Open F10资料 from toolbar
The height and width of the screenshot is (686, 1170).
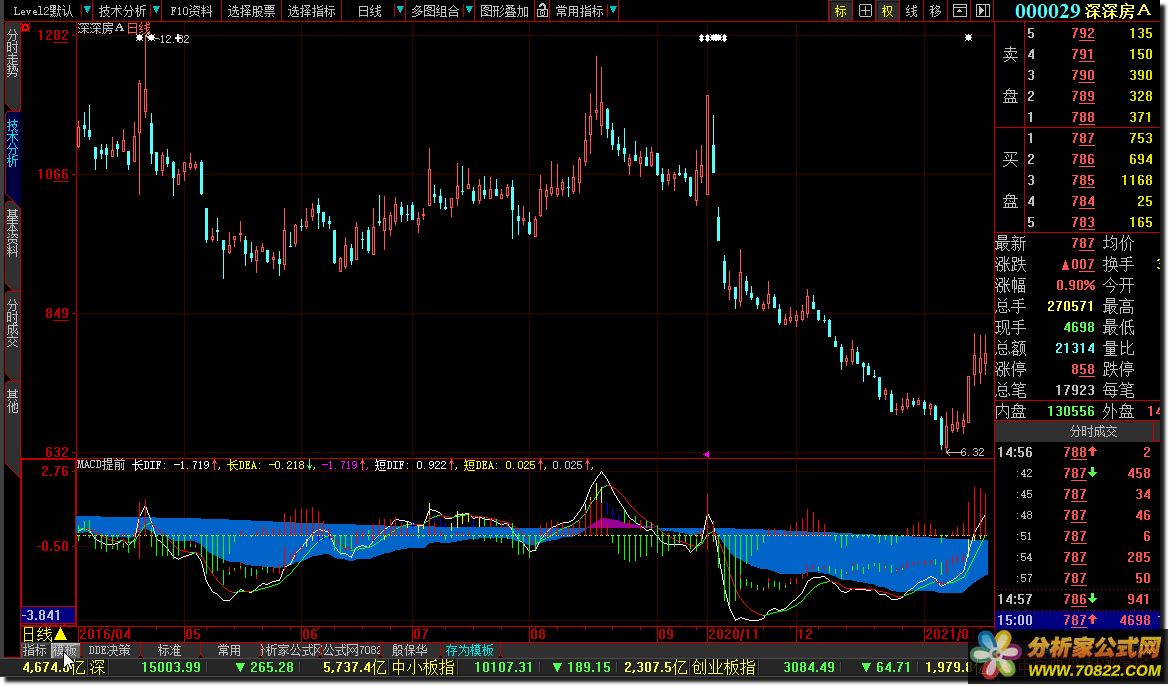tap(191, 10)
